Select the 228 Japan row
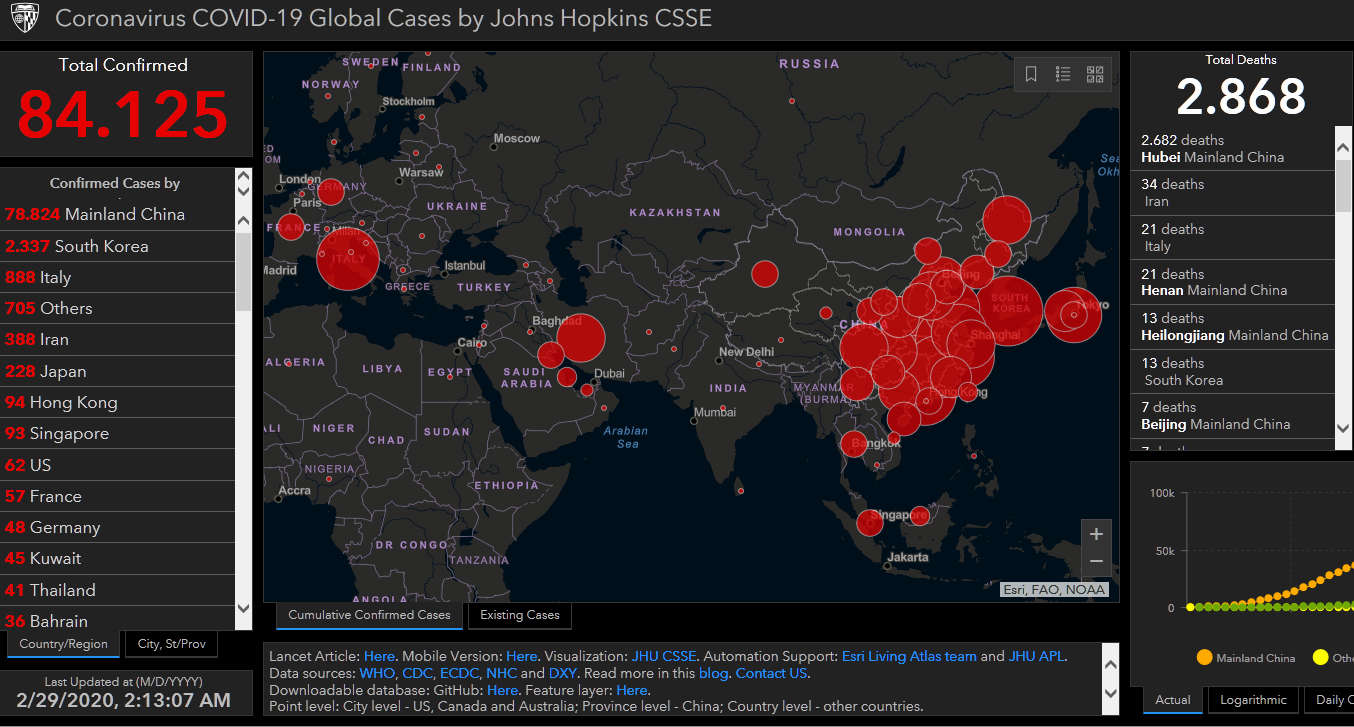 (x=117, y=371)
